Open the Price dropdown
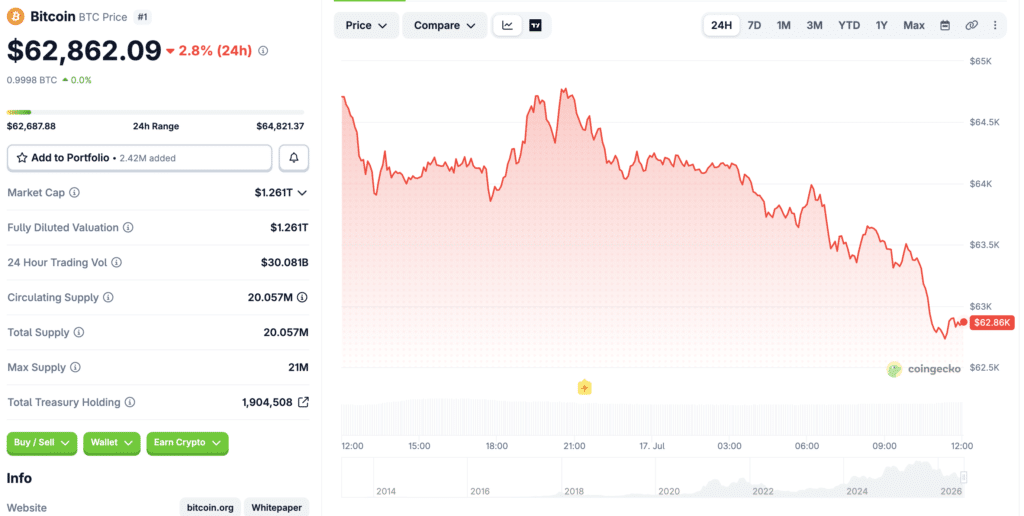Screen dimensions: 1024x516 pos(366,25)
